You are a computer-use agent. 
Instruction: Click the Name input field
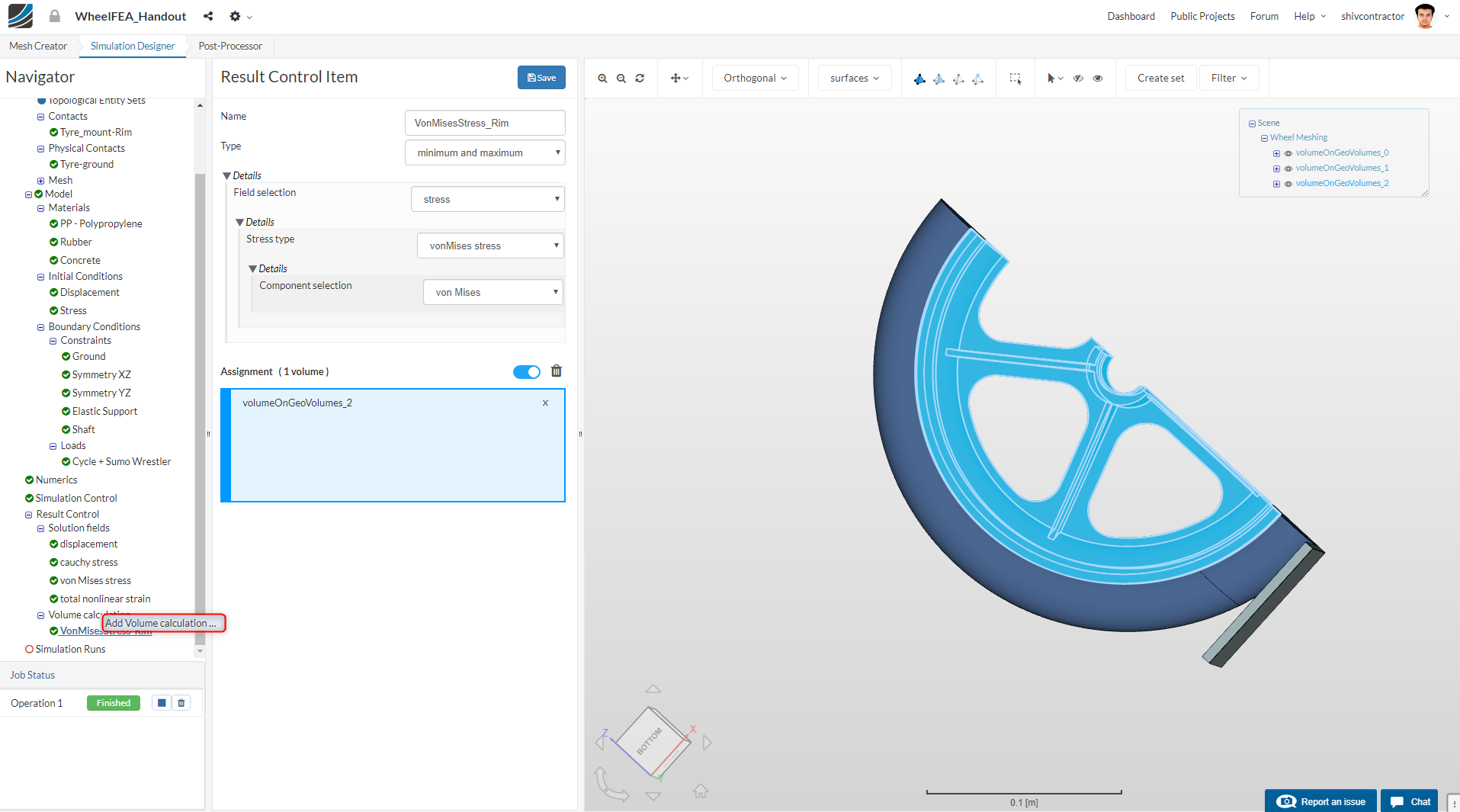pyautogui.click(x=485, y=123)
